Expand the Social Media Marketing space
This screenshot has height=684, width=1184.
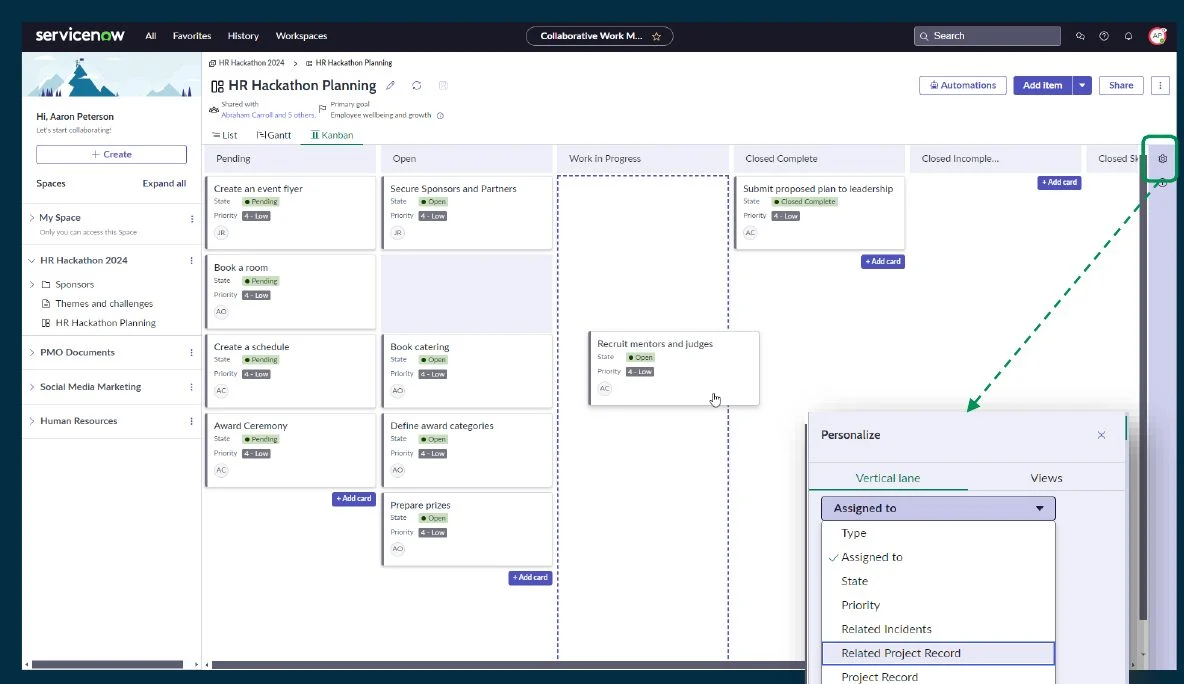(32, 387)
